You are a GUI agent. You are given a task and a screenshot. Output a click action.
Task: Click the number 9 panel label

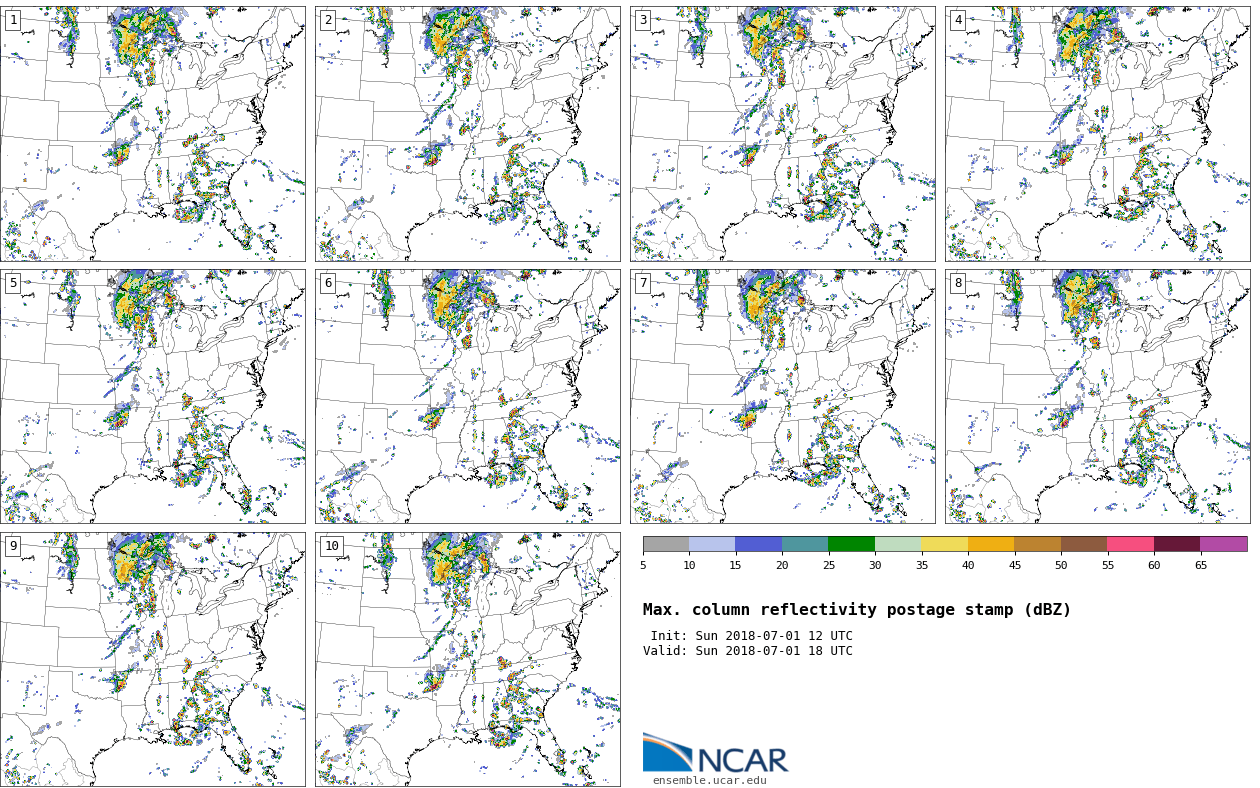13,546
